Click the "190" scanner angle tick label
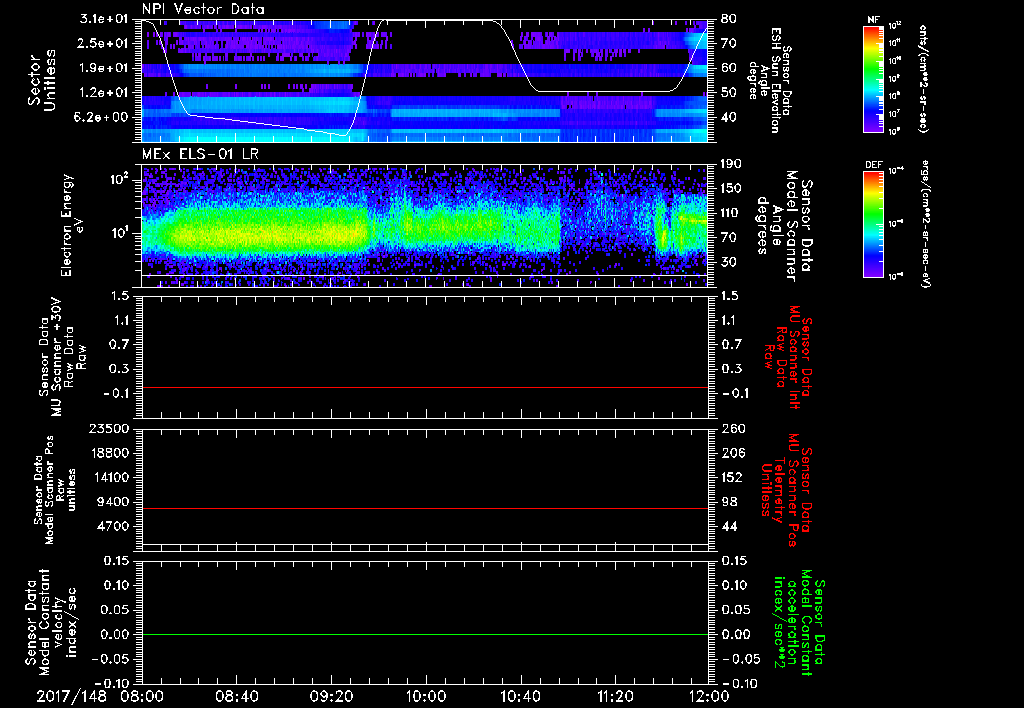Screen dimensions: 1024x708 click(731, 164)
